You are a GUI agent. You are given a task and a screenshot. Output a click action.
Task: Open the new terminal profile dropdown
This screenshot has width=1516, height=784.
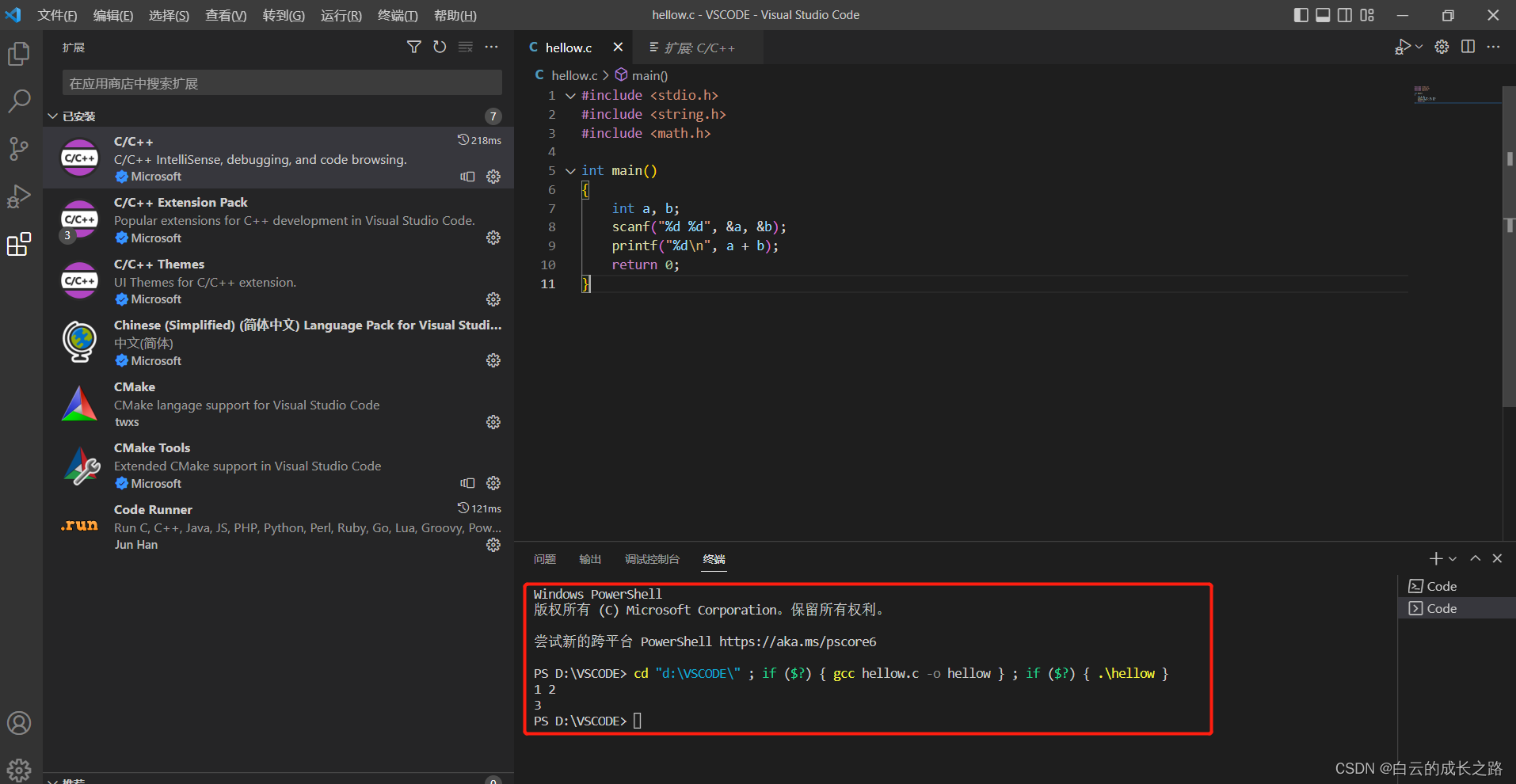pyautogui.click(x=1453, y=559)
